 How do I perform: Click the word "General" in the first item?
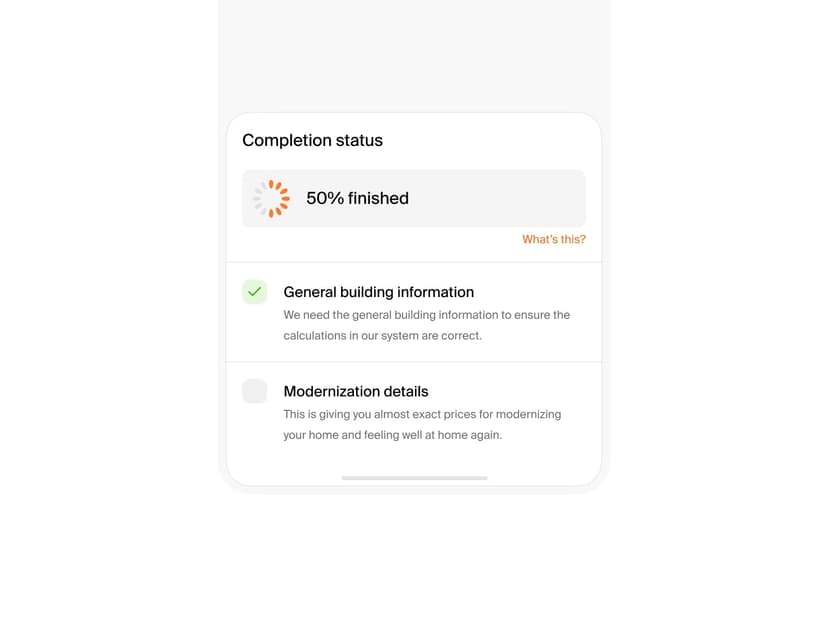pyautogui.click(x=309, y=292)
